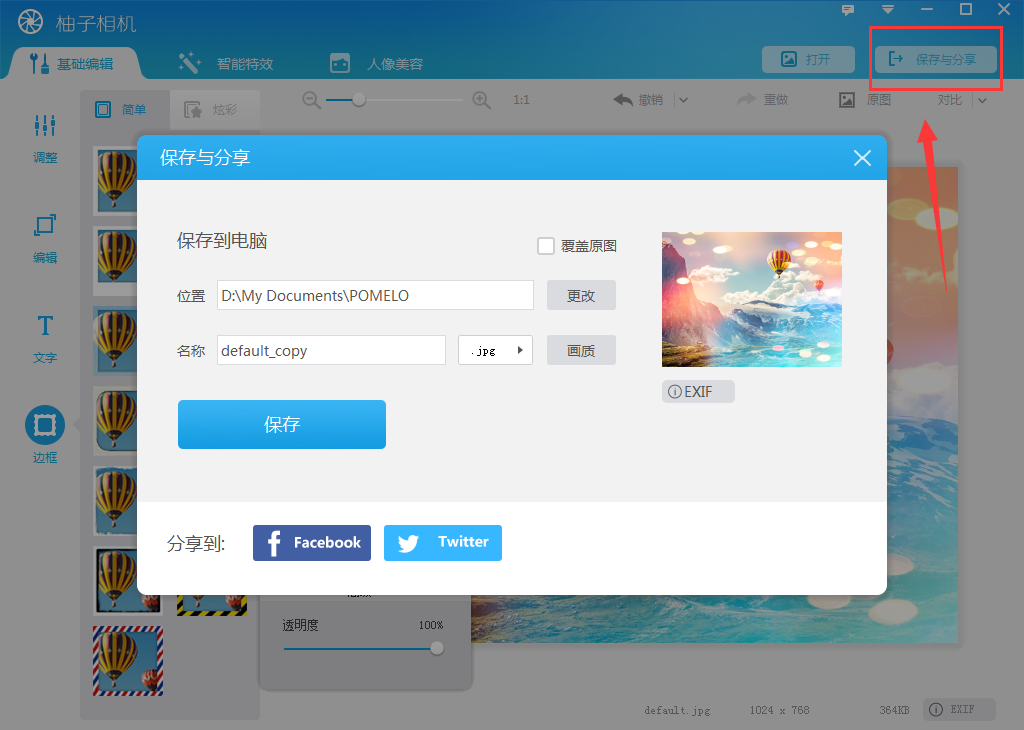Open the 边框 (Border) tool

pos(44,432)
